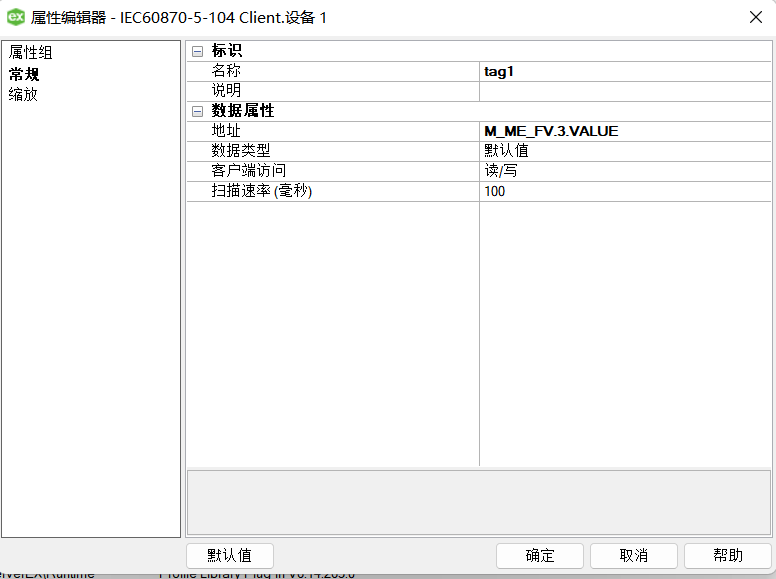
Task: Select the 名称 property label
Action: pos(227,71)
